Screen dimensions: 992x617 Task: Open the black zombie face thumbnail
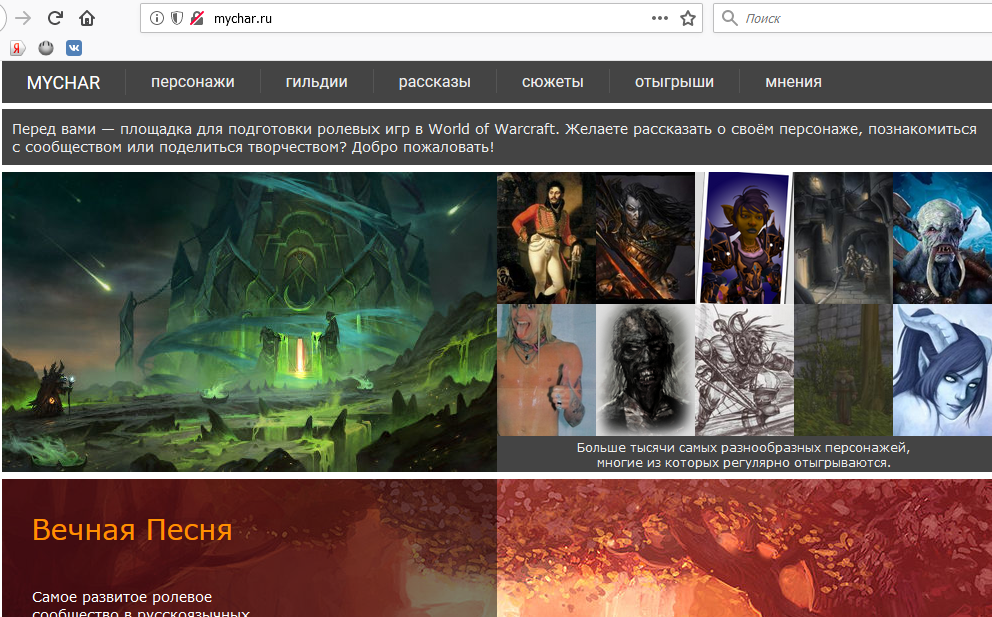(x=645, y=370)
